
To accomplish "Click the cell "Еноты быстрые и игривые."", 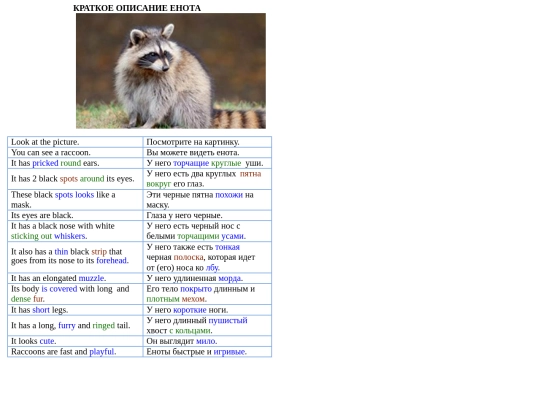I will pos(207,352).
